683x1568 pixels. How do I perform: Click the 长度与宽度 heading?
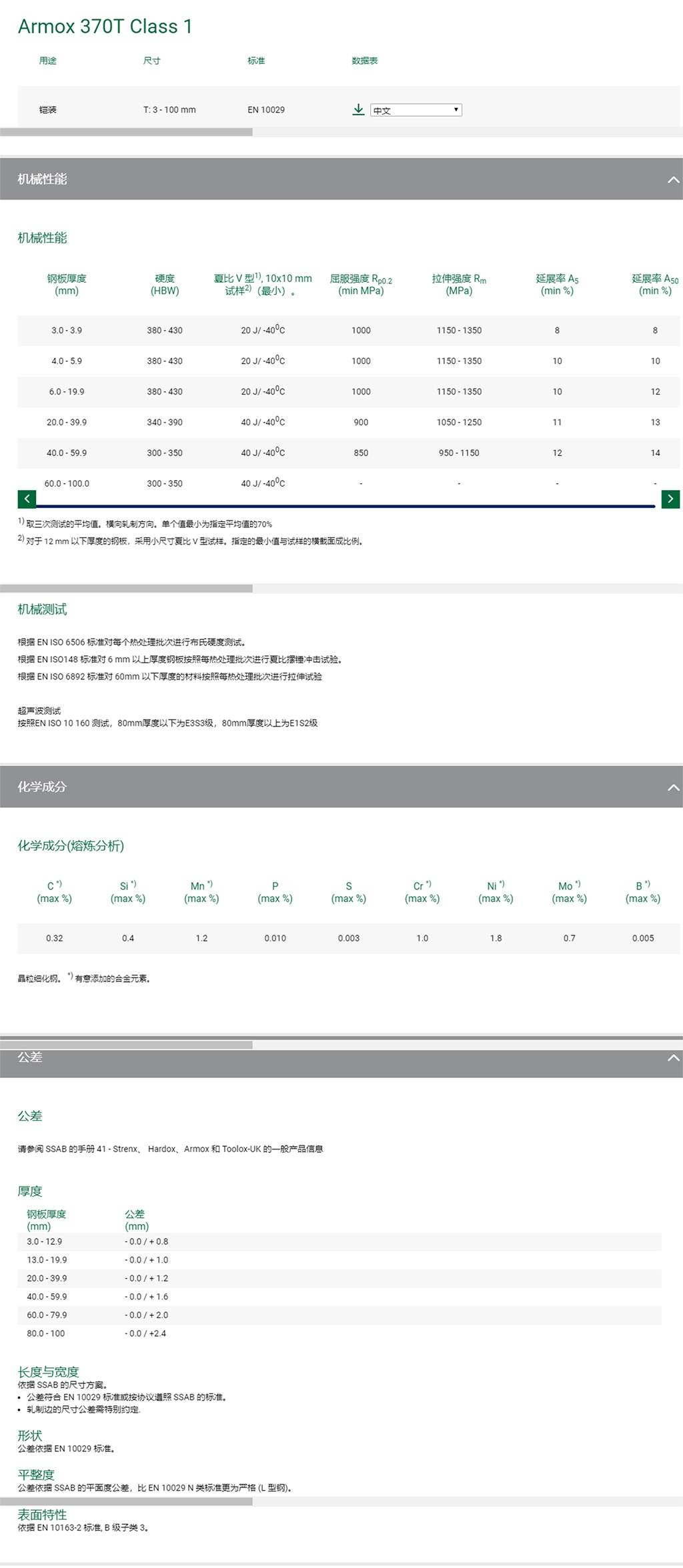coord(48,1371)
